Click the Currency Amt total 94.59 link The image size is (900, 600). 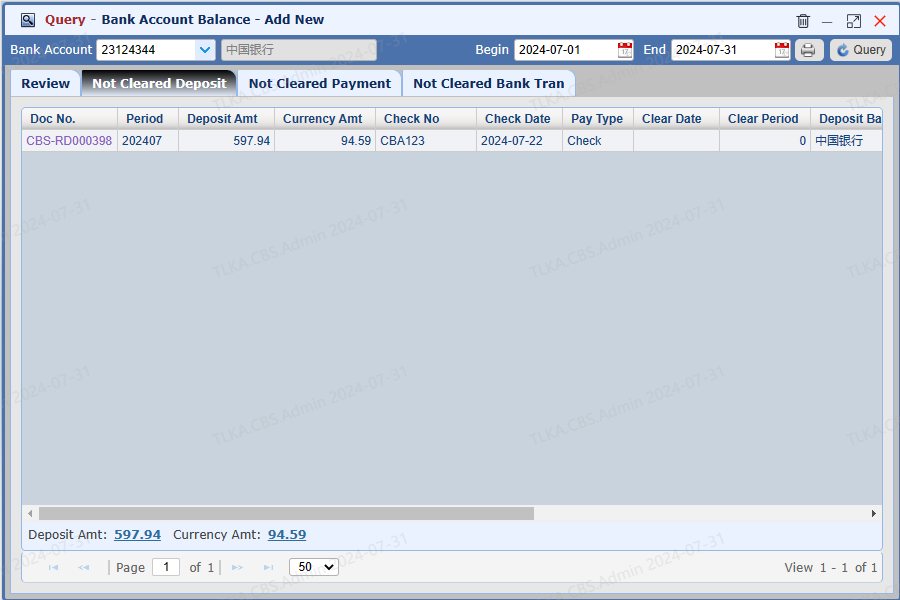(287, 535)
